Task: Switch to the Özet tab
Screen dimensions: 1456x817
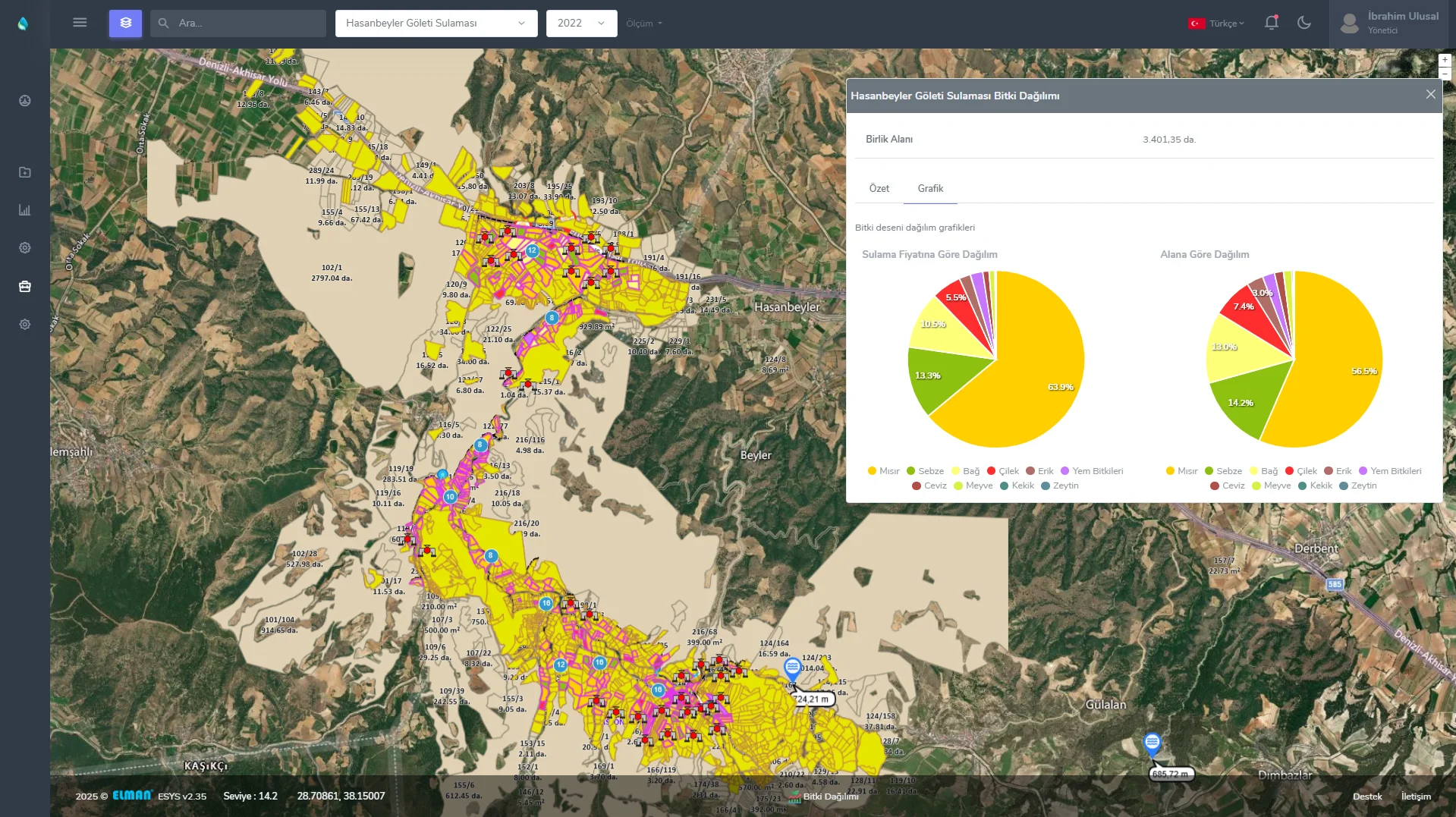Action: (879, 188)
